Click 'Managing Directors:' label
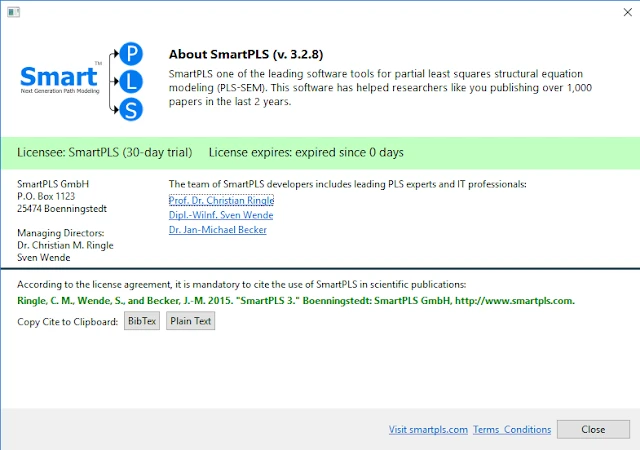The height and width of the screenshot is (450, 640). tap(61, 233)
